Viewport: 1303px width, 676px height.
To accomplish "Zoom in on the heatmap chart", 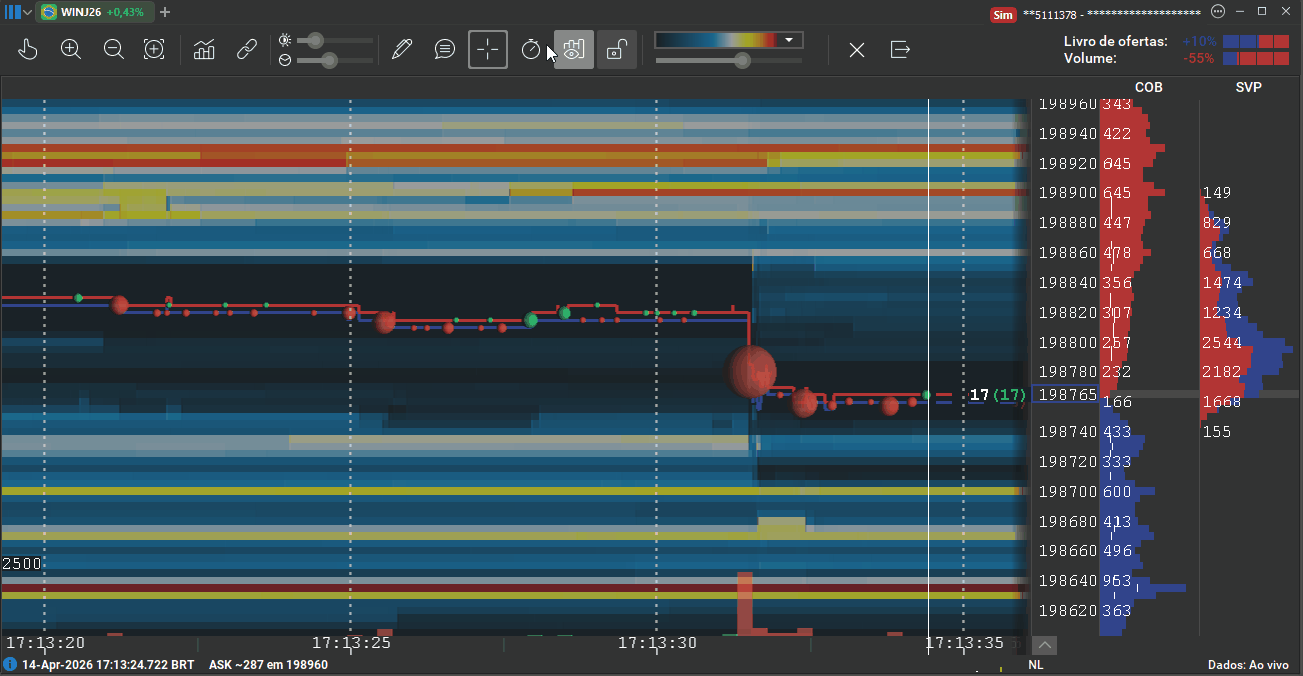I will [71, 49].
